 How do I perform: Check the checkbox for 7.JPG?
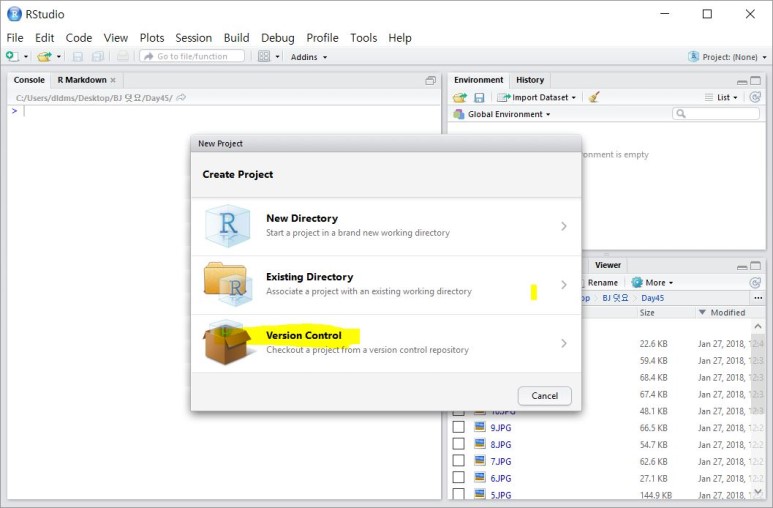458,461
